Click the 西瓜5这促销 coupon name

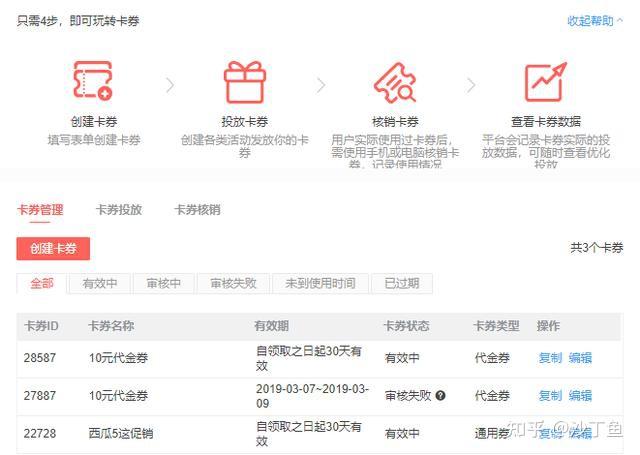[x=121, y=433]
